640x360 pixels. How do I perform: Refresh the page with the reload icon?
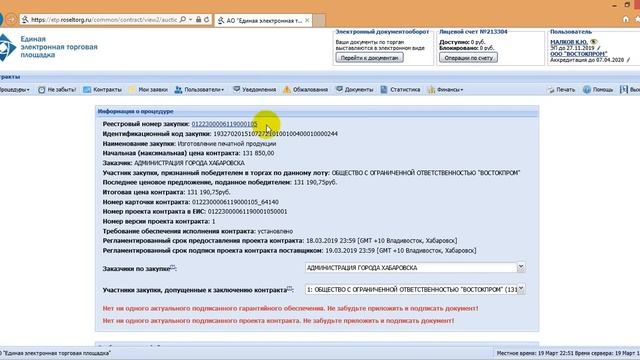coord(207,19)
